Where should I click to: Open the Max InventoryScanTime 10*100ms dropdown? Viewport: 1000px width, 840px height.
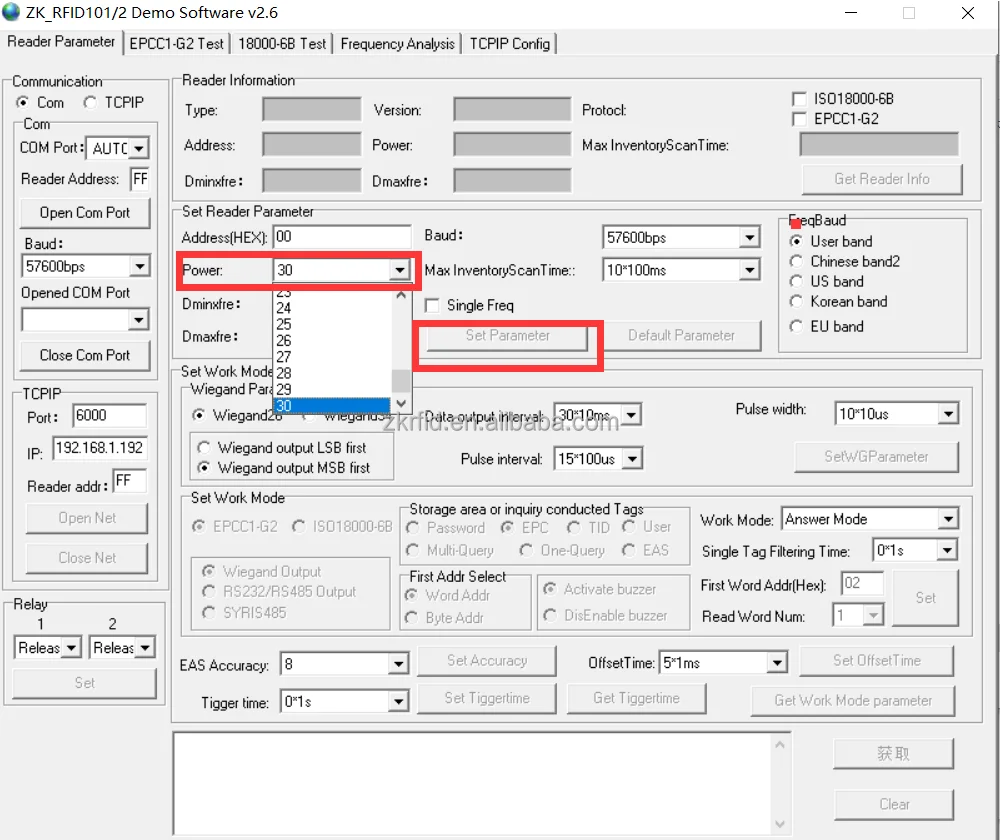click(749, 270)
